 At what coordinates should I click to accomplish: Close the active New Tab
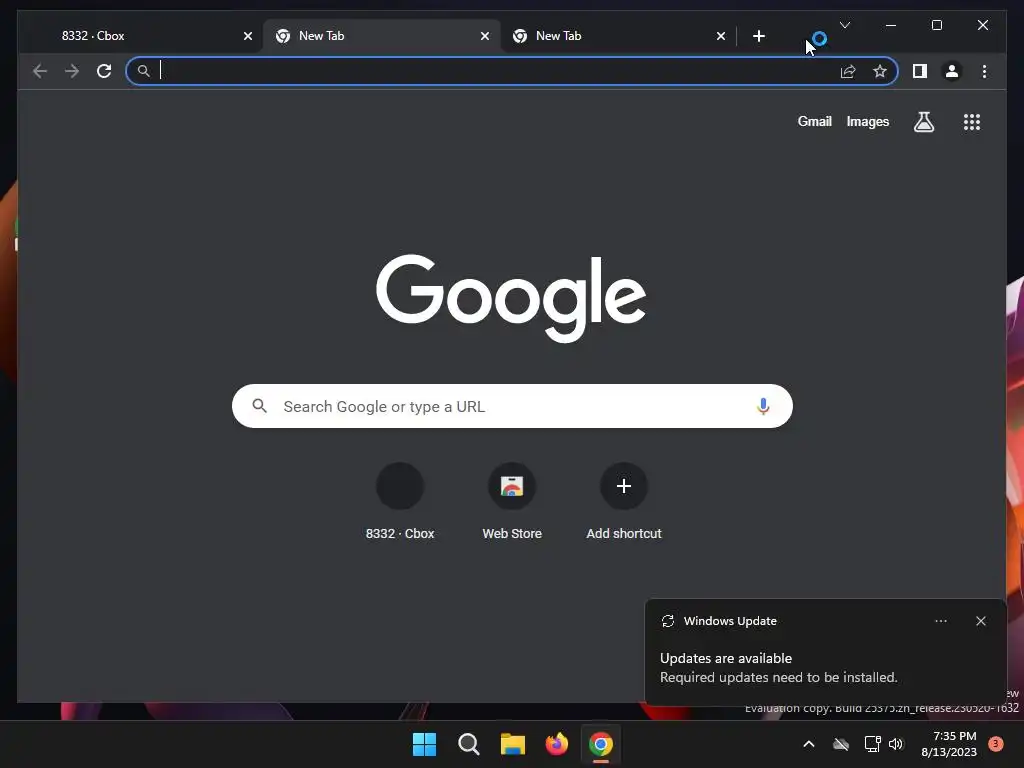pos(485,36)
